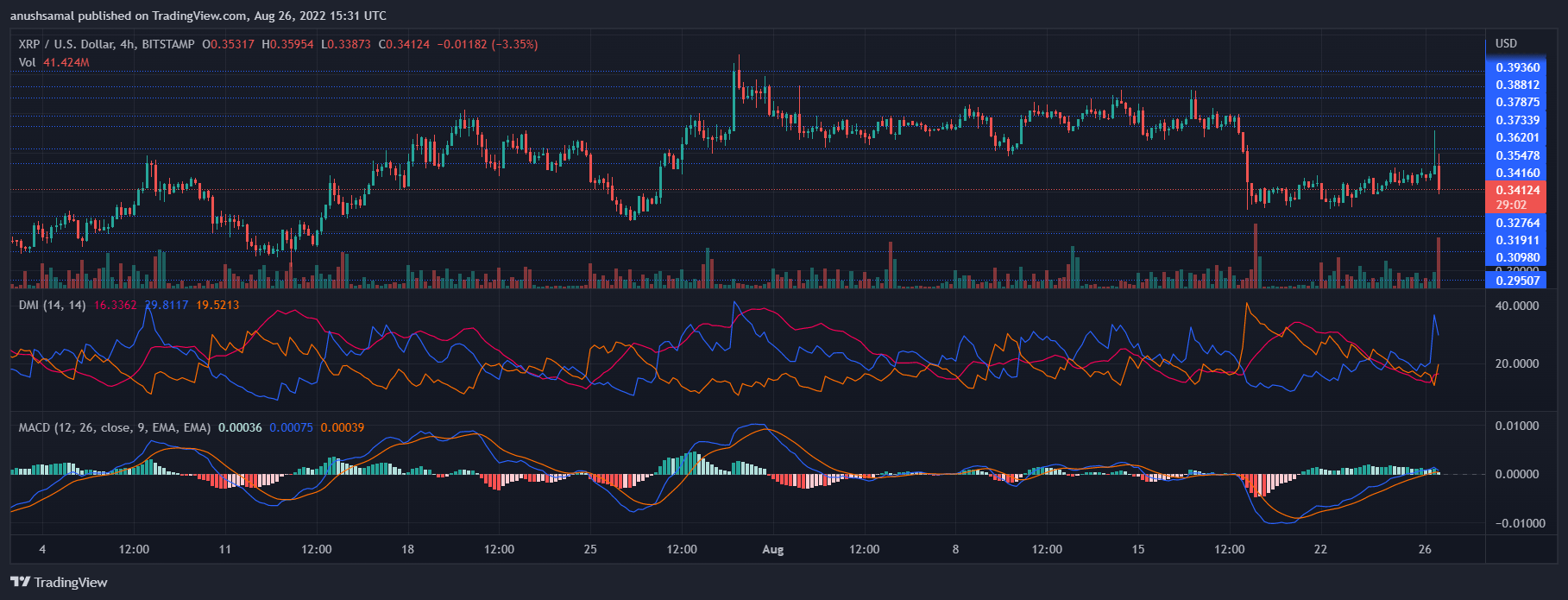Click the orange MACD signal value 0.00039
The height and width of the screenshot is (600, 1568).
click(342, 427)
